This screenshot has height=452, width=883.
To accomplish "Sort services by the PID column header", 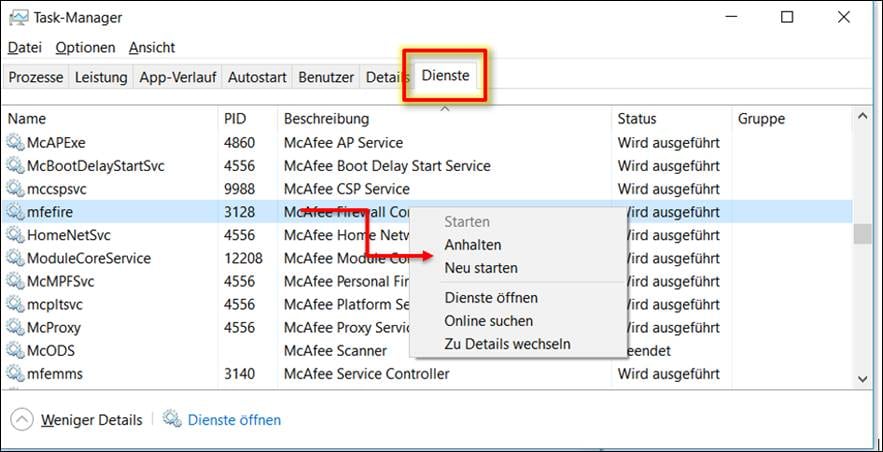I will point(248,119).
